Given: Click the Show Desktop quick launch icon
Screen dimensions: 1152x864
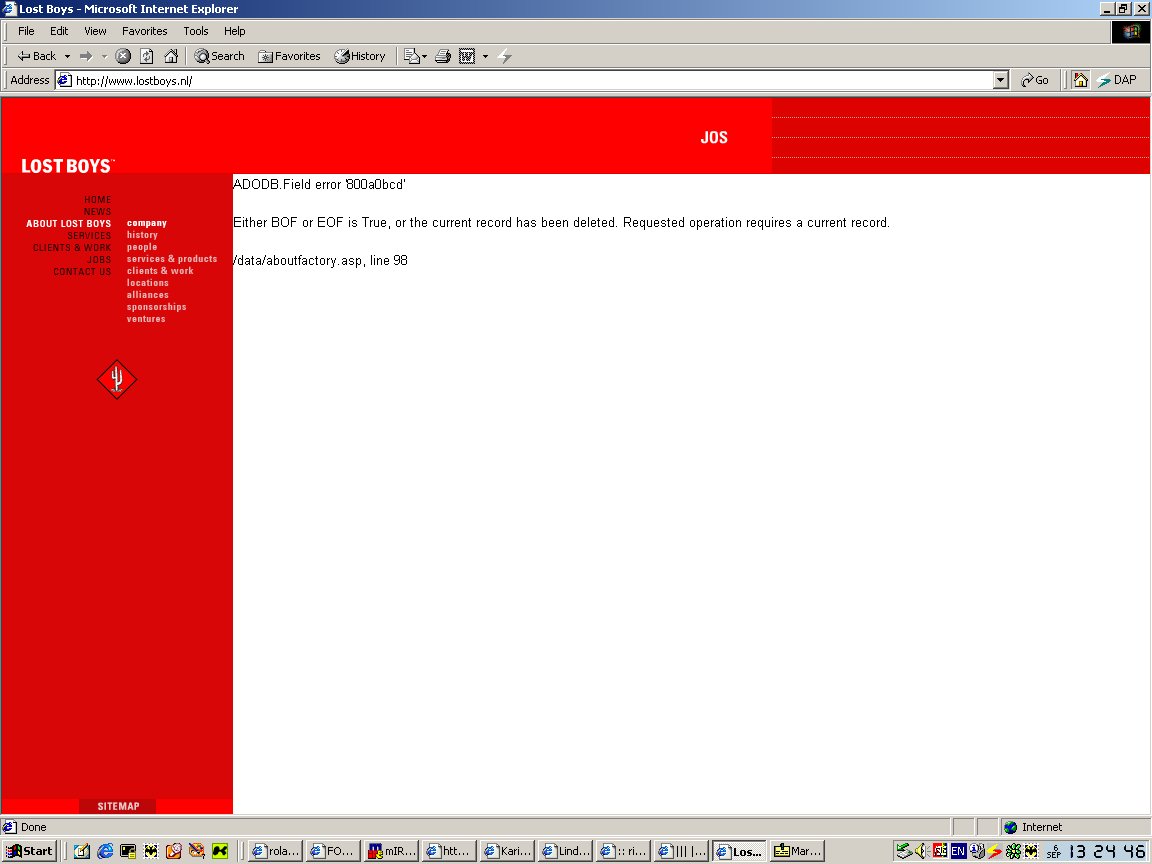Looking at the screenshot, I should click(82, 851).
